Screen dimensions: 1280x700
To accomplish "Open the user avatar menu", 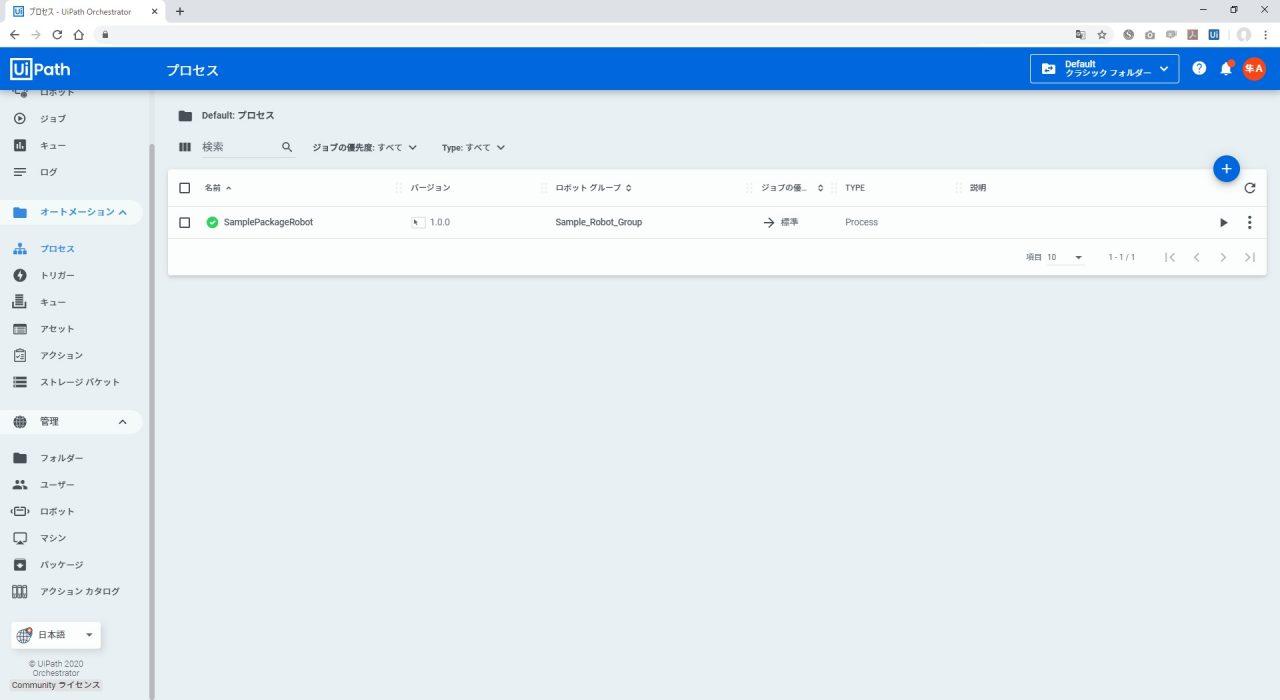I will [x=1254, y=69].
